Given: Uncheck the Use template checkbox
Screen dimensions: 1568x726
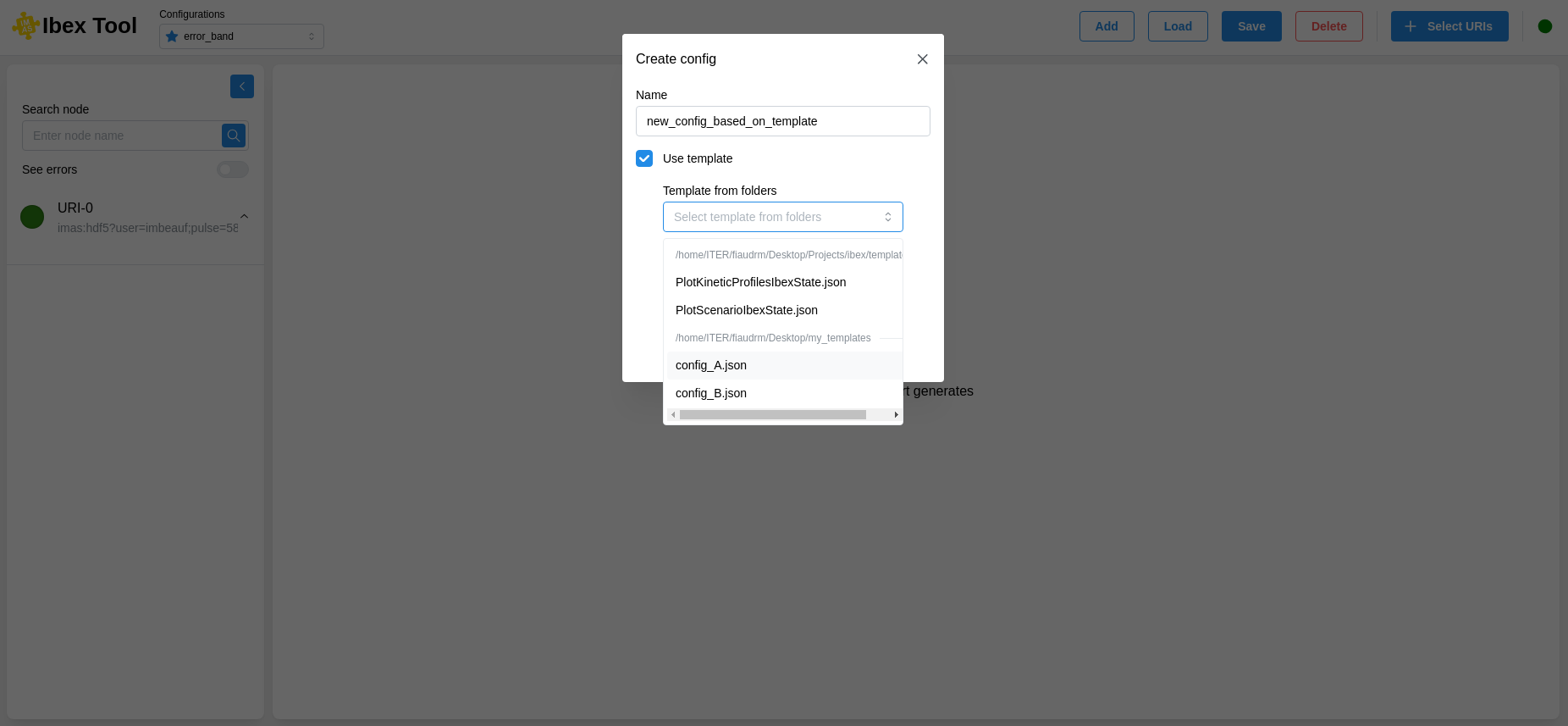Looking at the screenshot, I should (x=644, y=158).
